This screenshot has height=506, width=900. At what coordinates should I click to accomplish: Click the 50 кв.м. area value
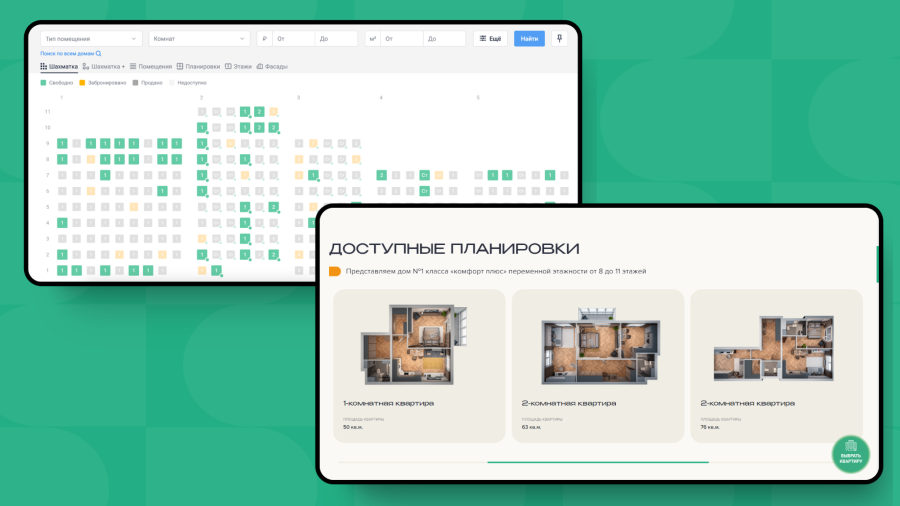click(x=353, y=427)
